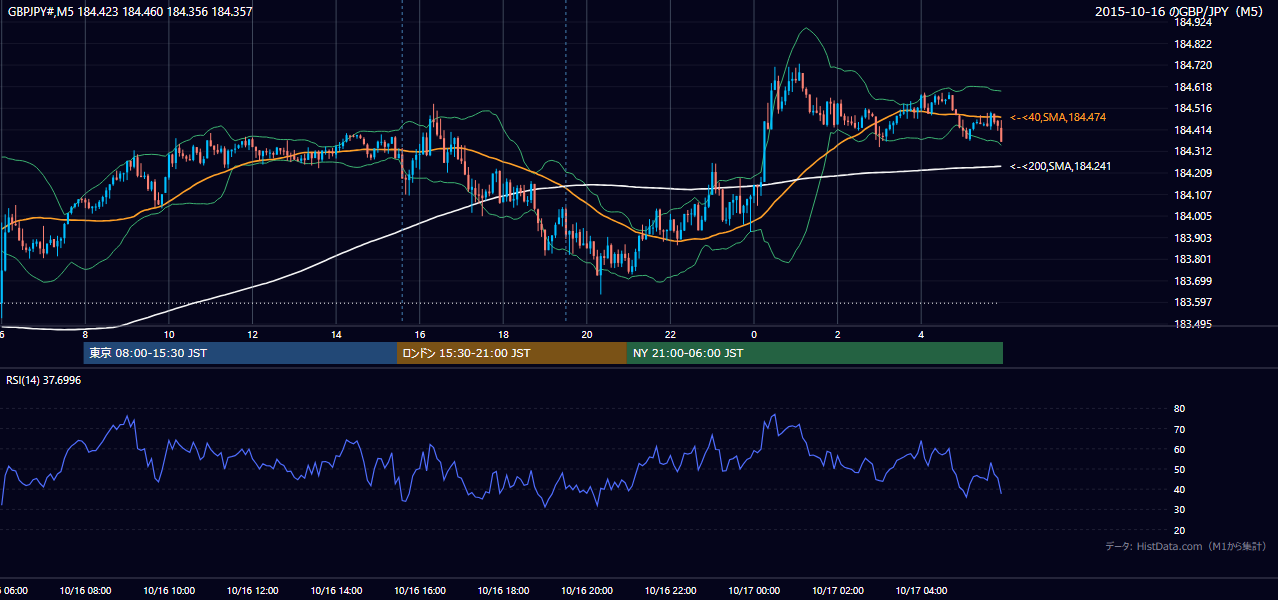The width and height of the screenshot is (1278, 600).
Task: Click the 10/16 10:00 time axis label
Action: (168, 591)
